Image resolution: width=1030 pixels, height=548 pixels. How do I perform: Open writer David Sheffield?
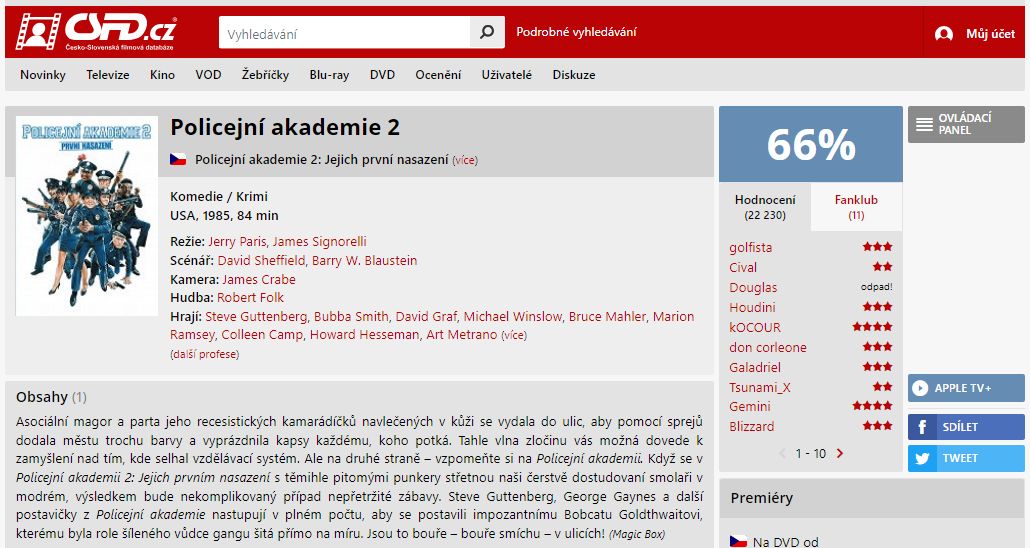tap(261, 261)
